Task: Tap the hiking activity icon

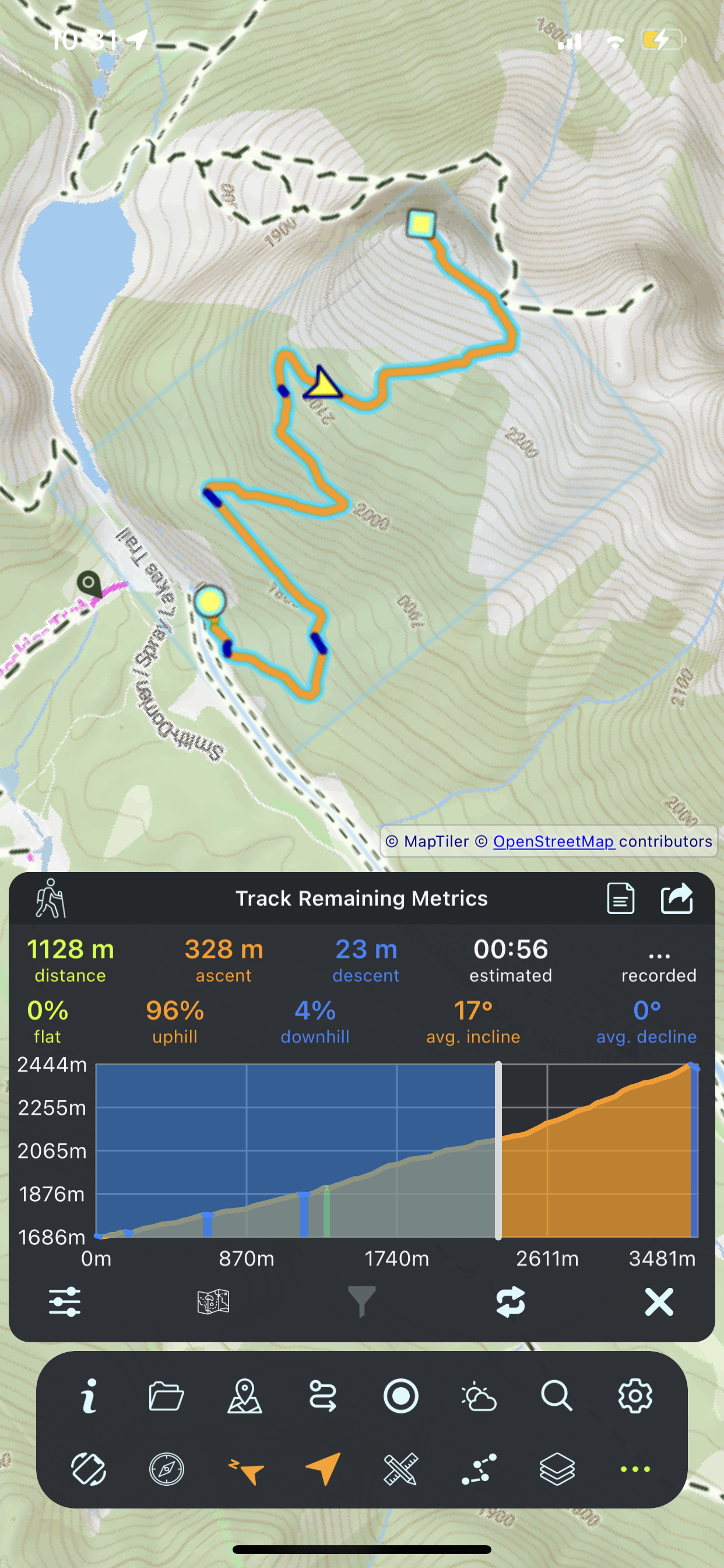Action: [x=51, y=898]
